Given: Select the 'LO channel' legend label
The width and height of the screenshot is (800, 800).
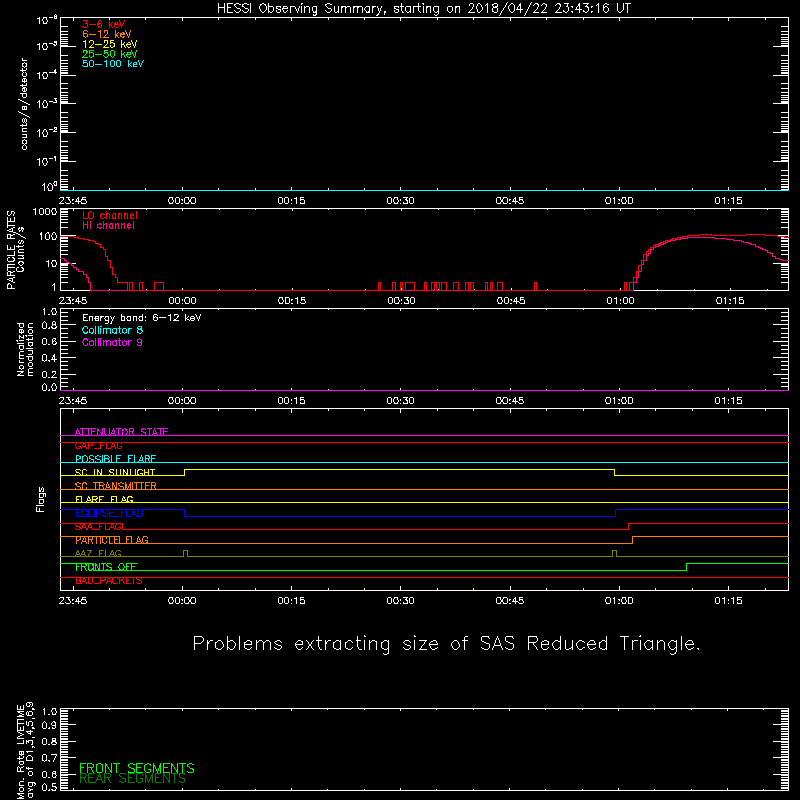Looking at the screenshot, I should (110, 215).
